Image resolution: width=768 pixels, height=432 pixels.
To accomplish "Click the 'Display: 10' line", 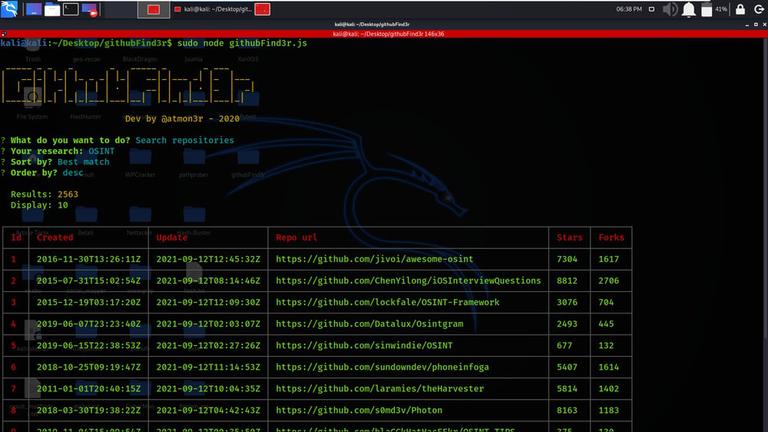I will coord(39,205).
